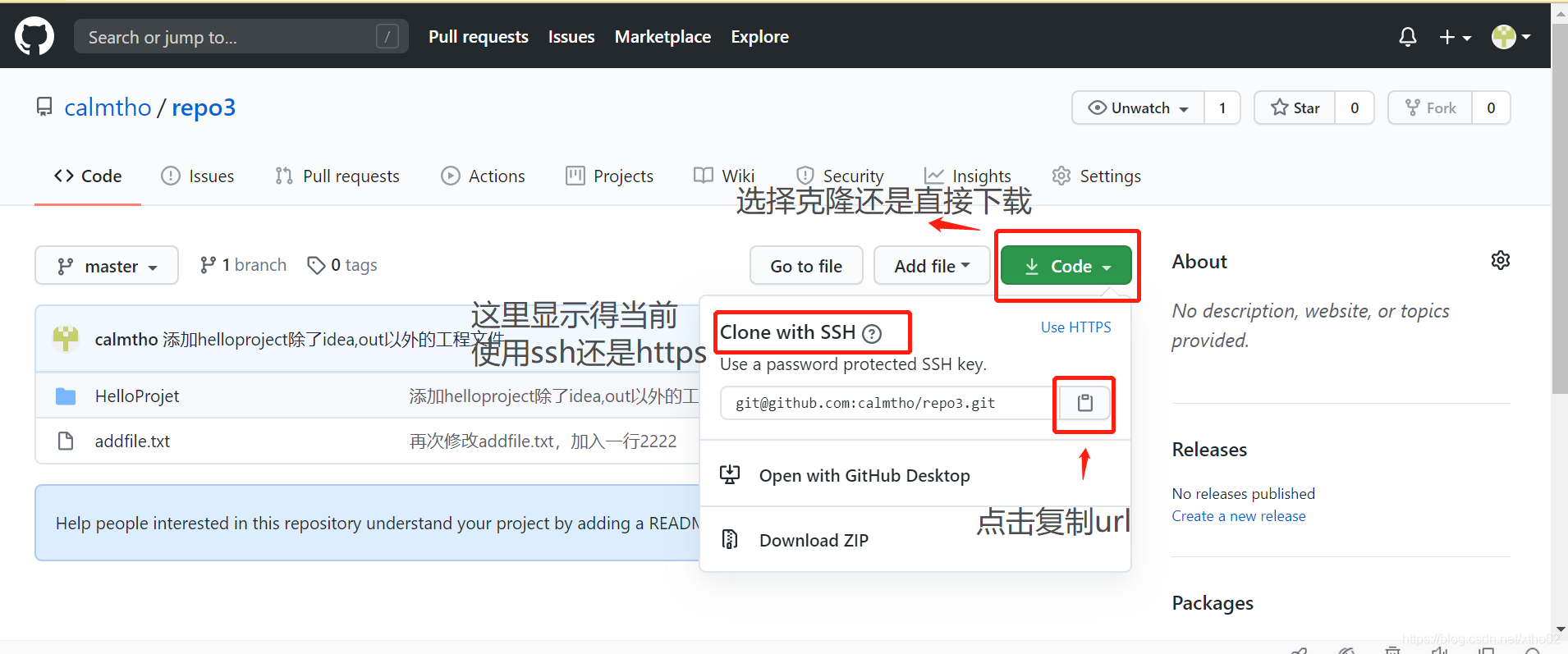Open the Releases heading link
1568x654 pixels.
pos(1209,450)
